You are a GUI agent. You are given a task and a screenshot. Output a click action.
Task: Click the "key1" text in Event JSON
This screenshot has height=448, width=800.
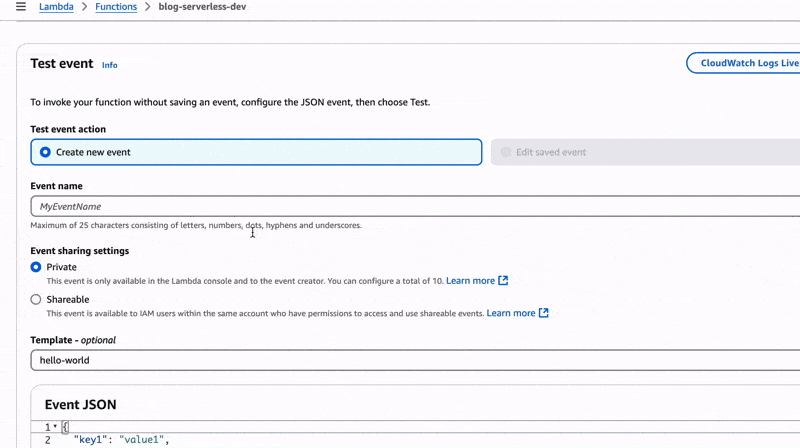(x=90, y=439)
